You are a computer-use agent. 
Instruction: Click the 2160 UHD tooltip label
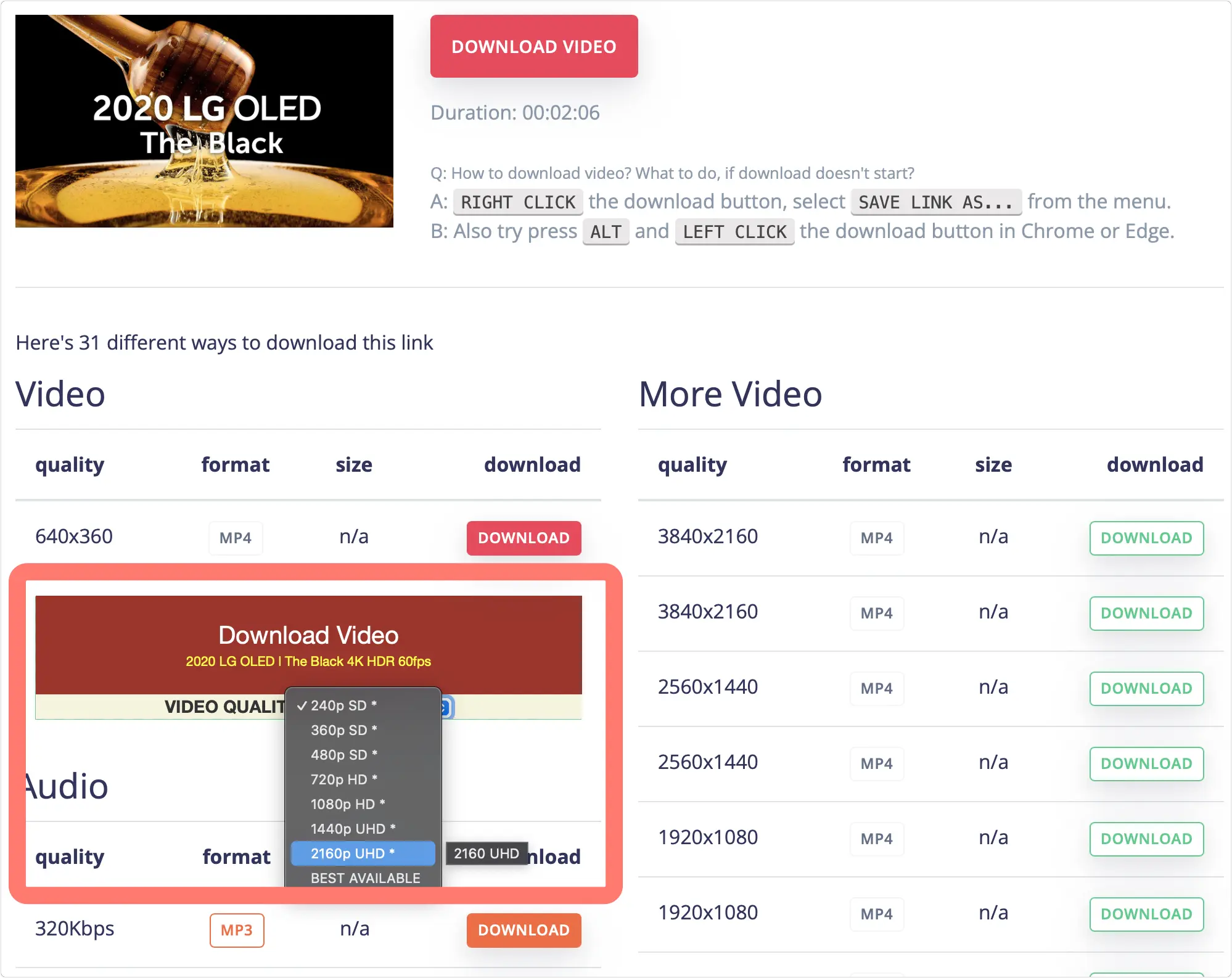coord(487,853)
